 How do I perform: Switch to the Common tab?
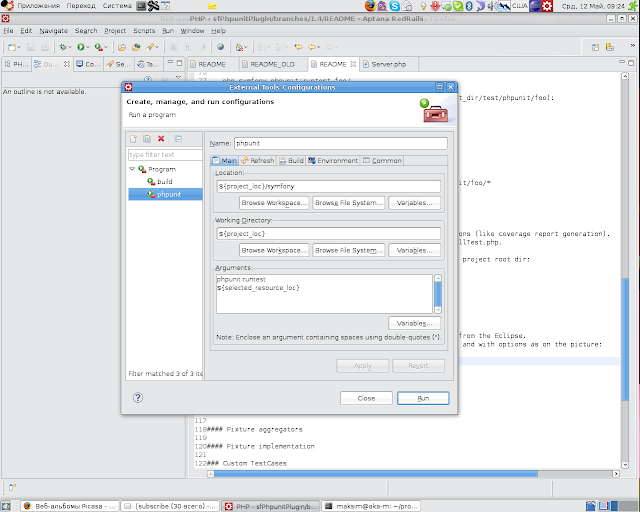[382, 160]
